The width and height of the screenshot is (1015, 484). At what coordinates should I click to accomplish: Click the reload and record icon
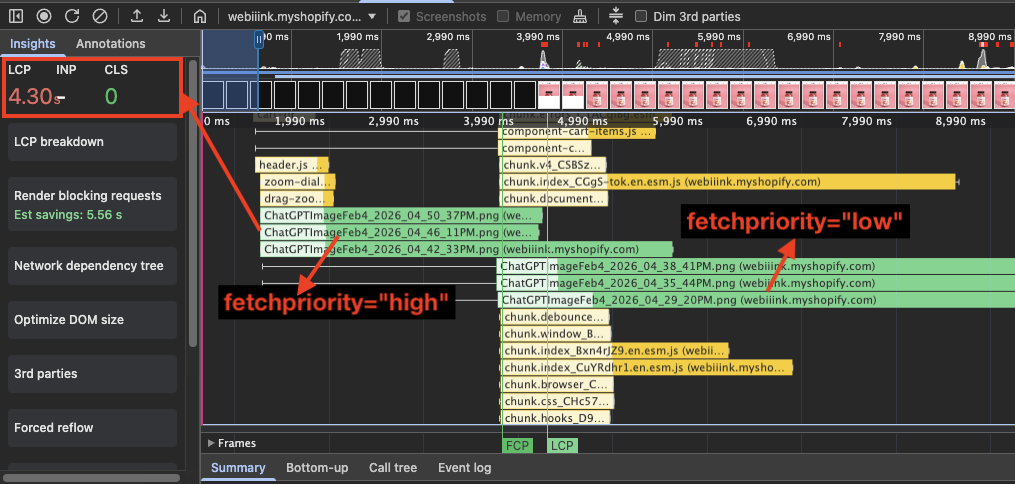72,17
